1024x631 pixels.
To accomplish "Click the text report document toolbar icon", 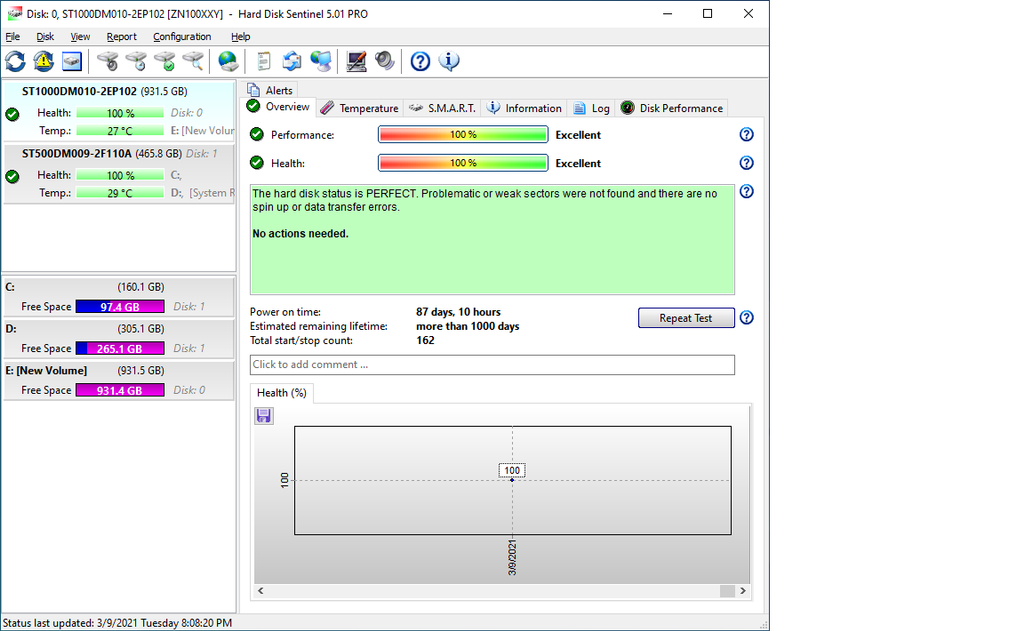I will tap(264, 62).
